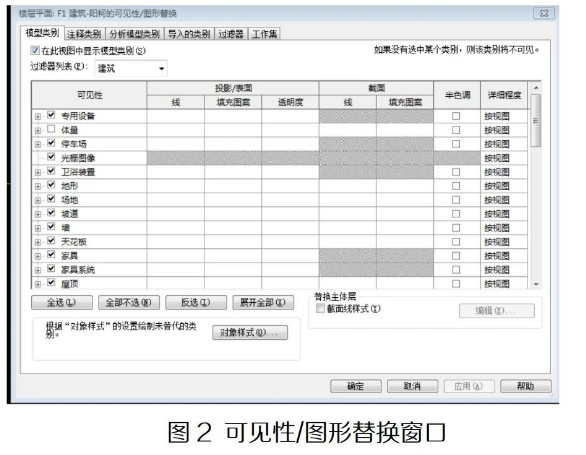Enable 半色调 for 专用设备 row
Viewport: 586px width, 455px height.
pyautogui.click(x=456, y=116)
